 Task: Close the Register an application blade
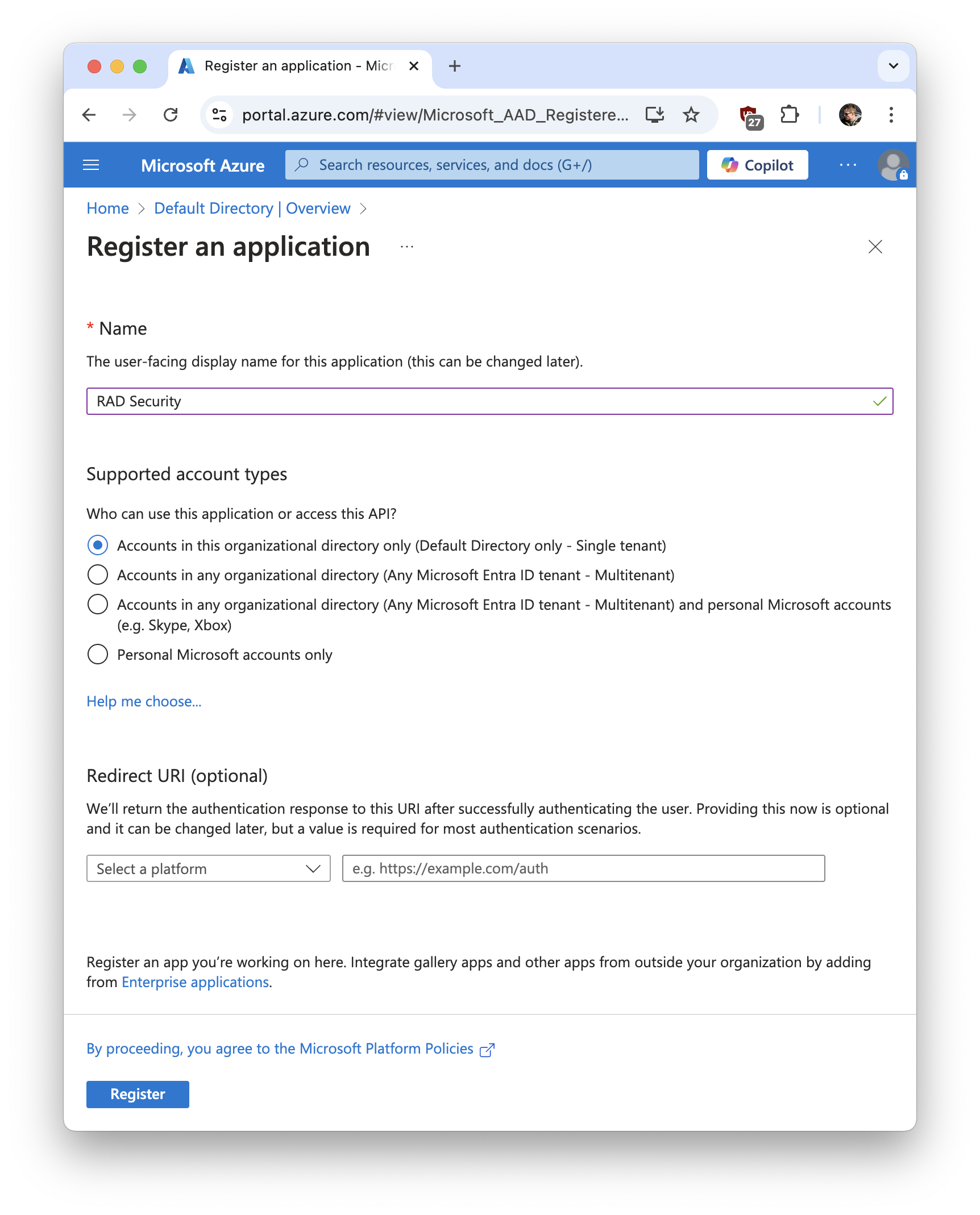click(875, 247)
